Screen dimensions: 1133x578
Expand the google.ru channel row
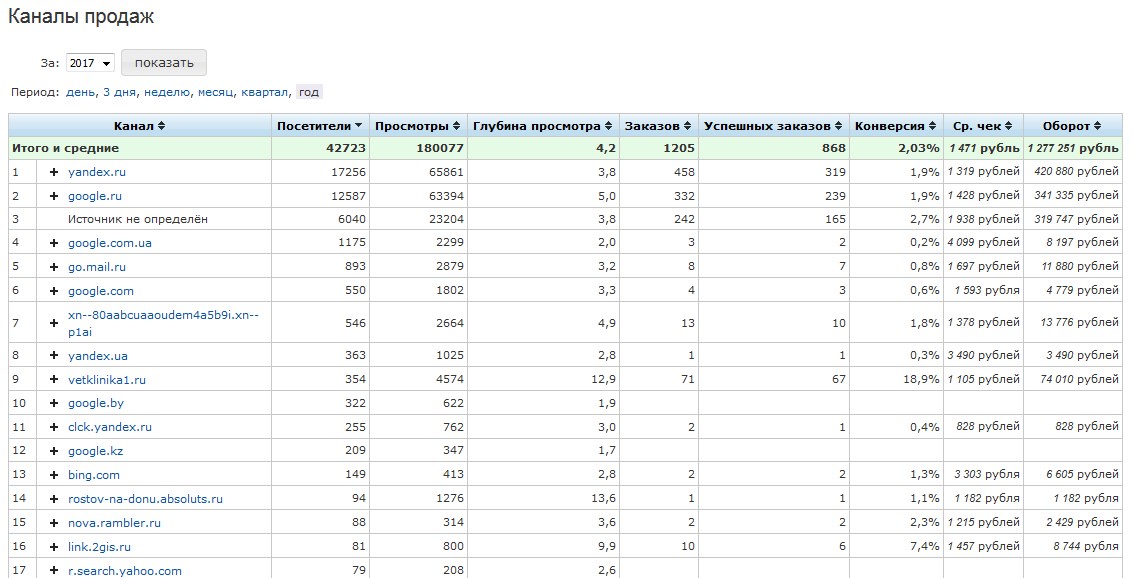coord(54,196)
